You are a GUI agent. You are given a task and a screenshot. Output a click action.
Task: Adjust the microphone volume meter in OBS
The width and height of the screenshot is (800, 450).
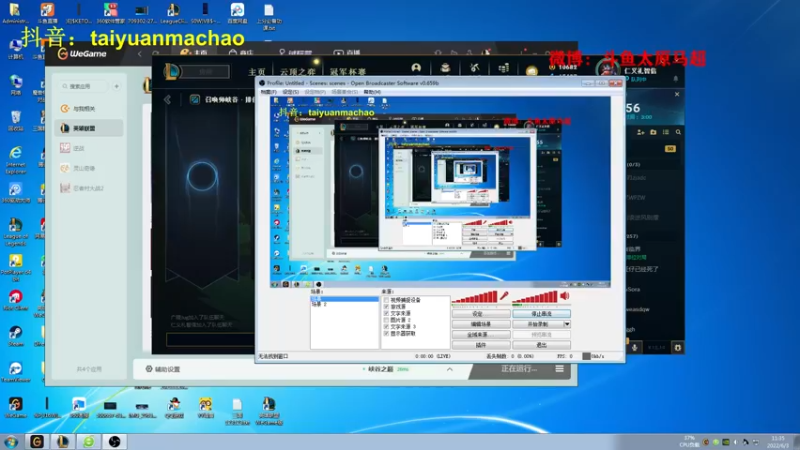coord(474,297)
